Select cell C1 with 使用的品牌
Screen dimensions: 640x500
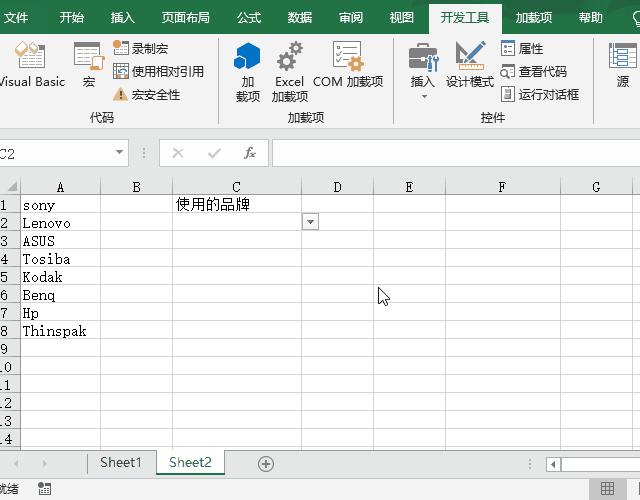click(x=237, y=204)
